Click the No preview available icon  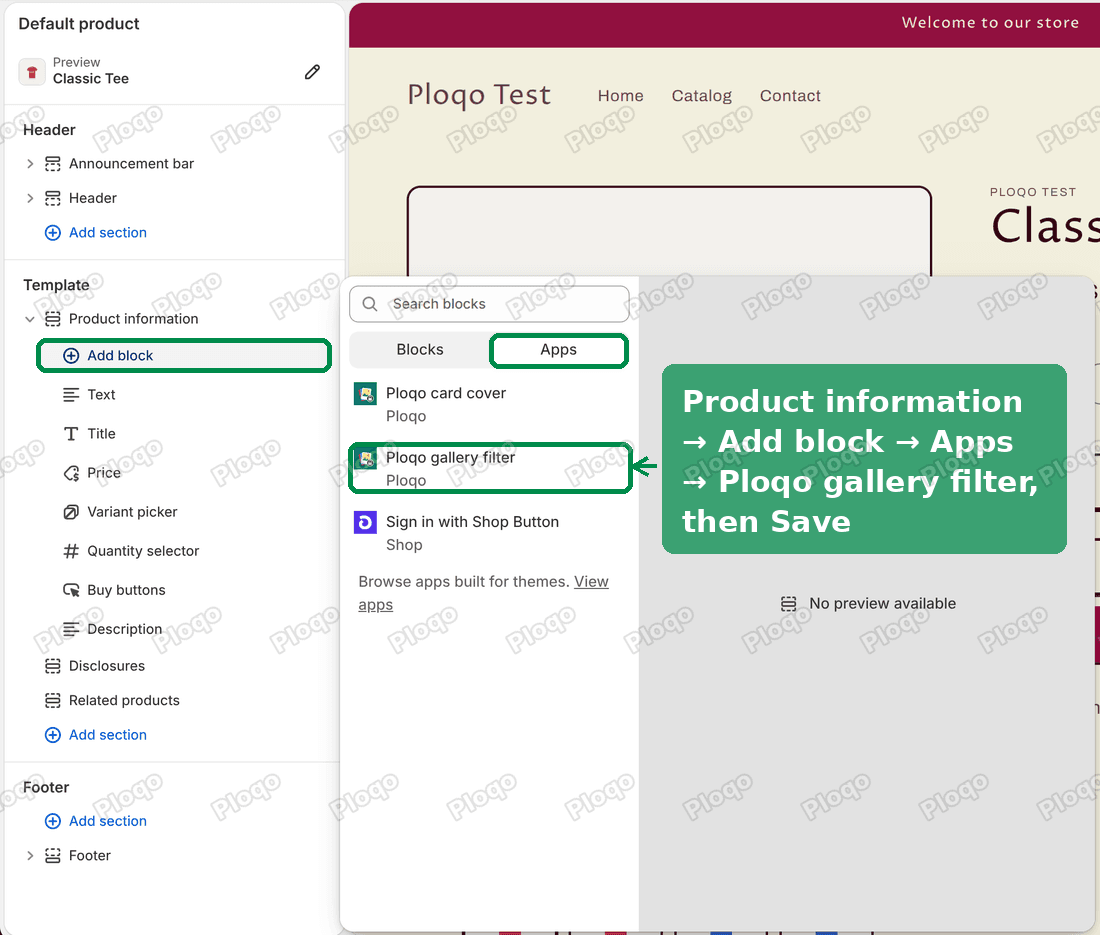[789, 604]
